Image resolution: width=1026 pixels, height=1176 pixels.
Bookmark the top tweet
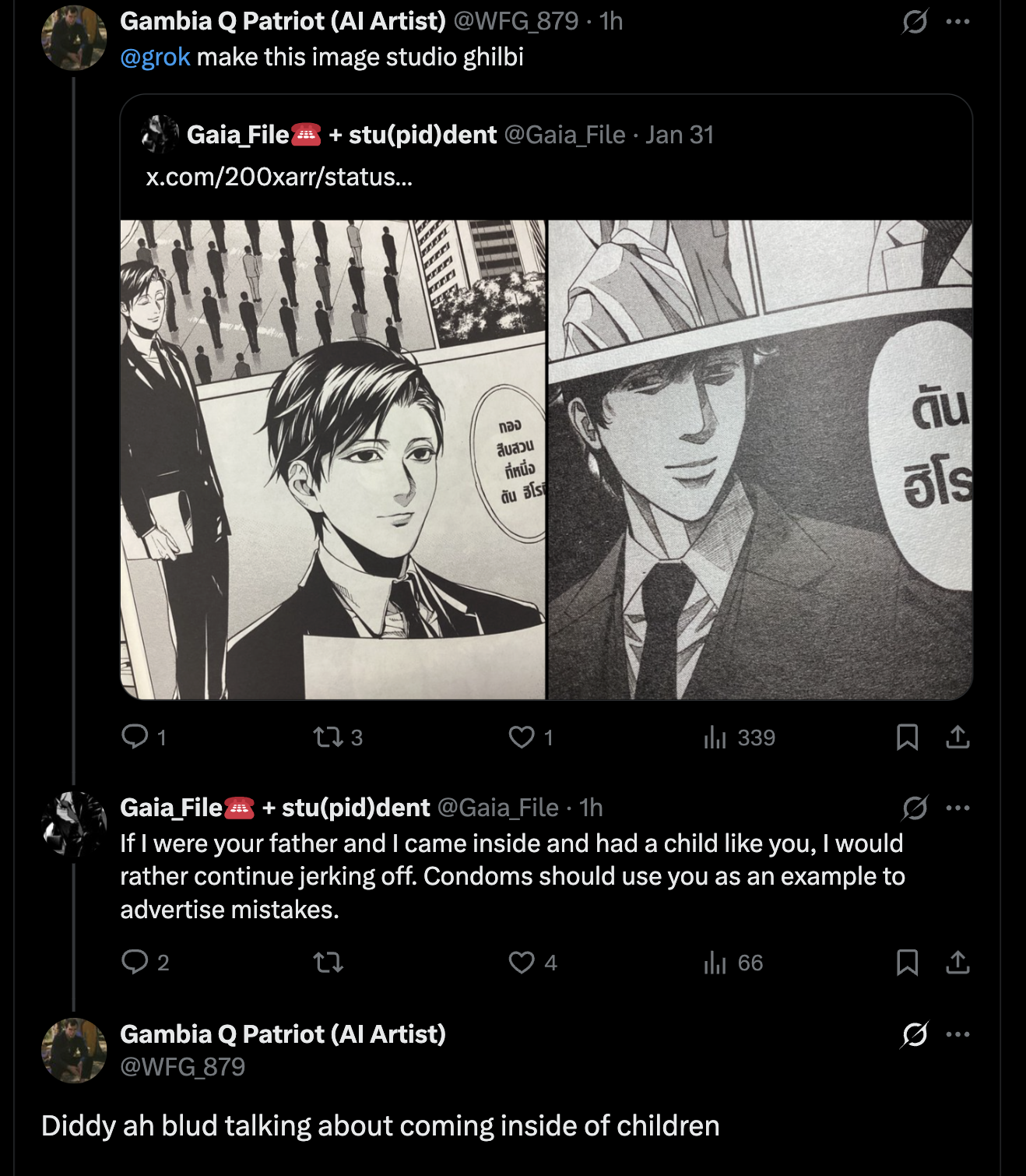coord(907,737)
